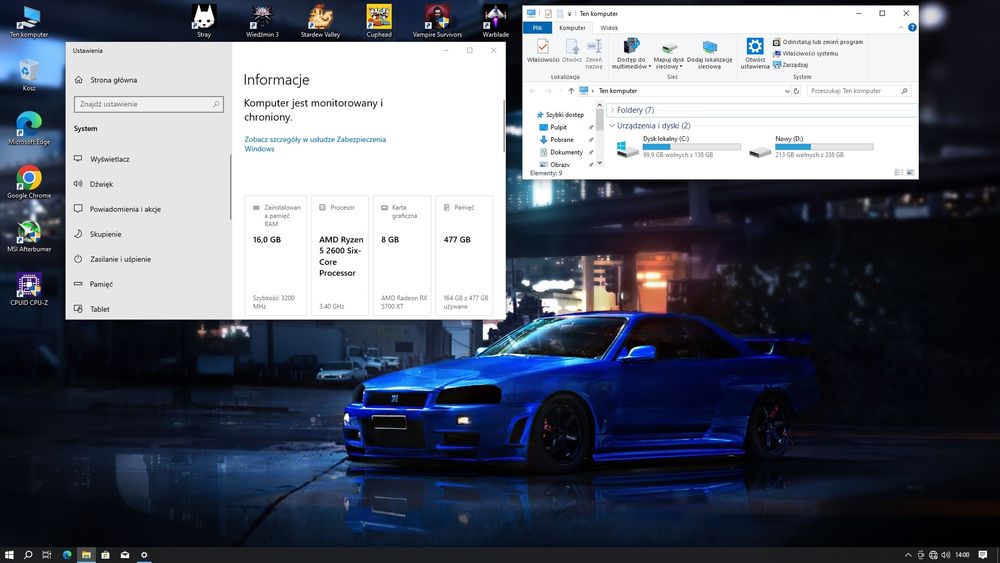The height and width of the screenshot is (563, 1000).
Task: Select the Google Chrome desktop icon
Action: point(29,182)
